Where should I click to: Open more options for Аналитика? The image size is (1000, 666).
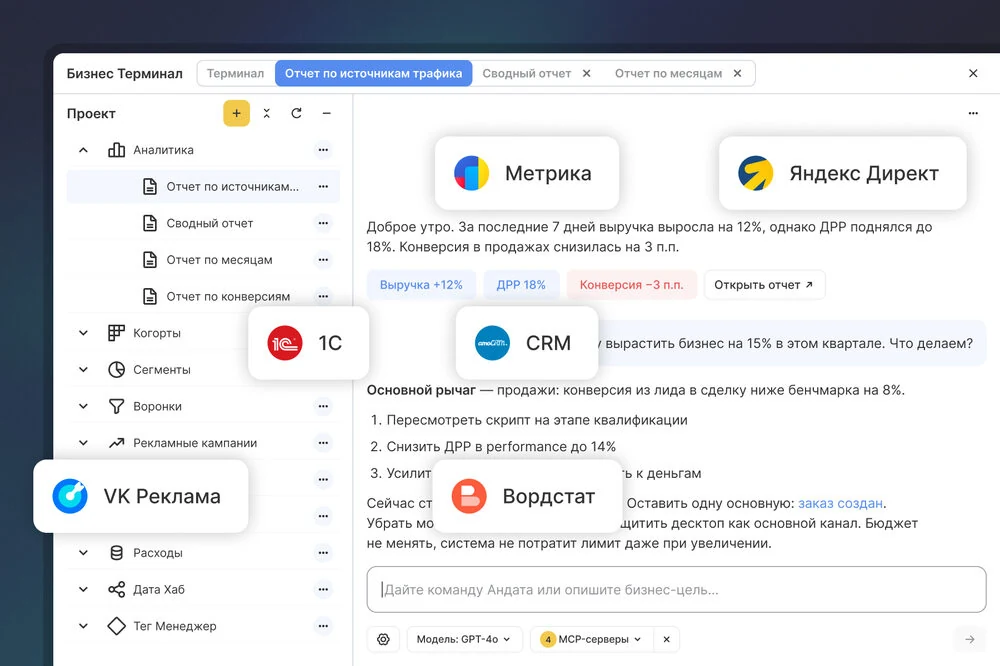coord(323,150)
